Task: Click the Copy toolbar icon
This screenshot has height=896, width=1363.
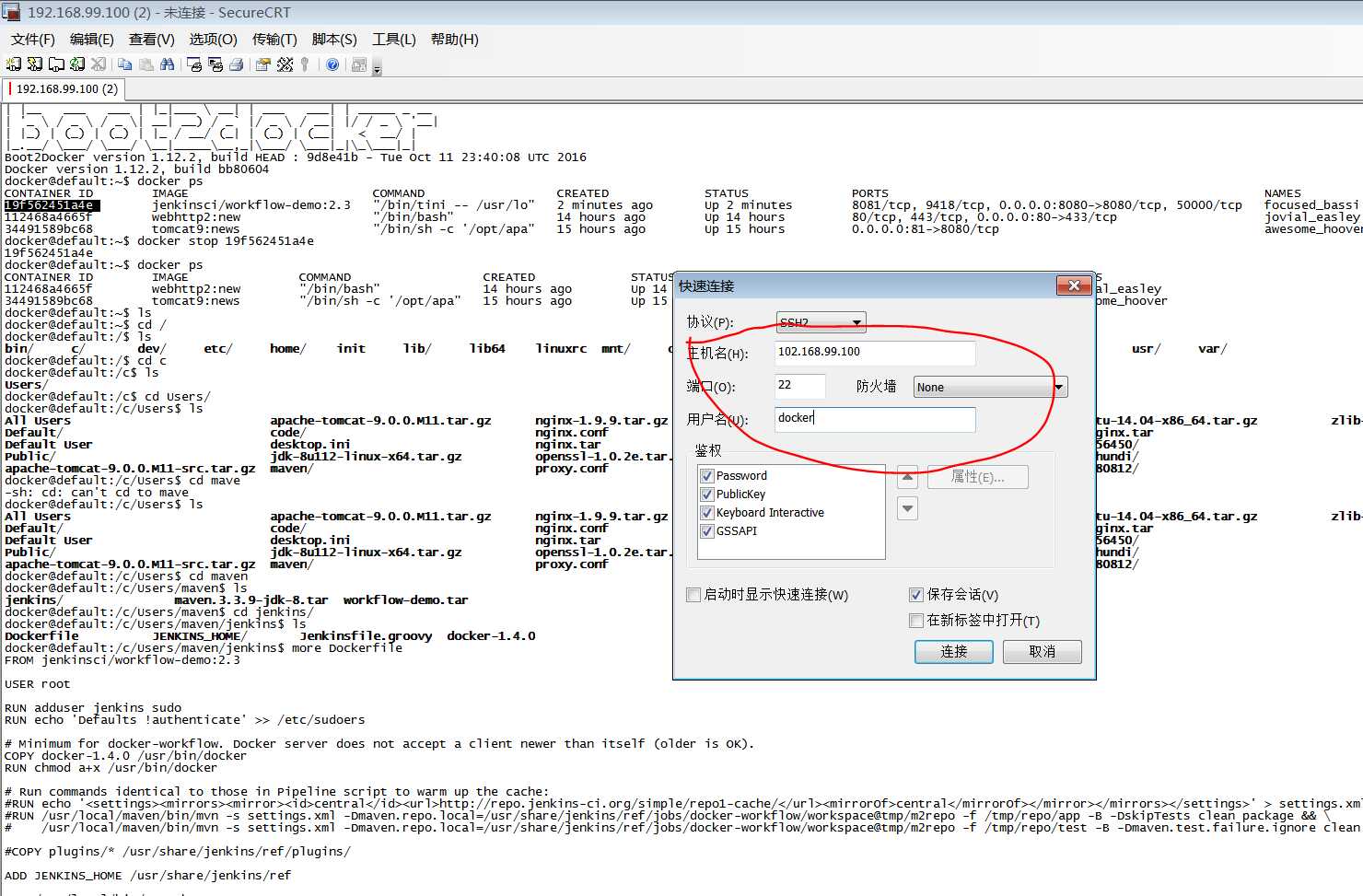Action: pyautogui.click(x=125, y=64)
